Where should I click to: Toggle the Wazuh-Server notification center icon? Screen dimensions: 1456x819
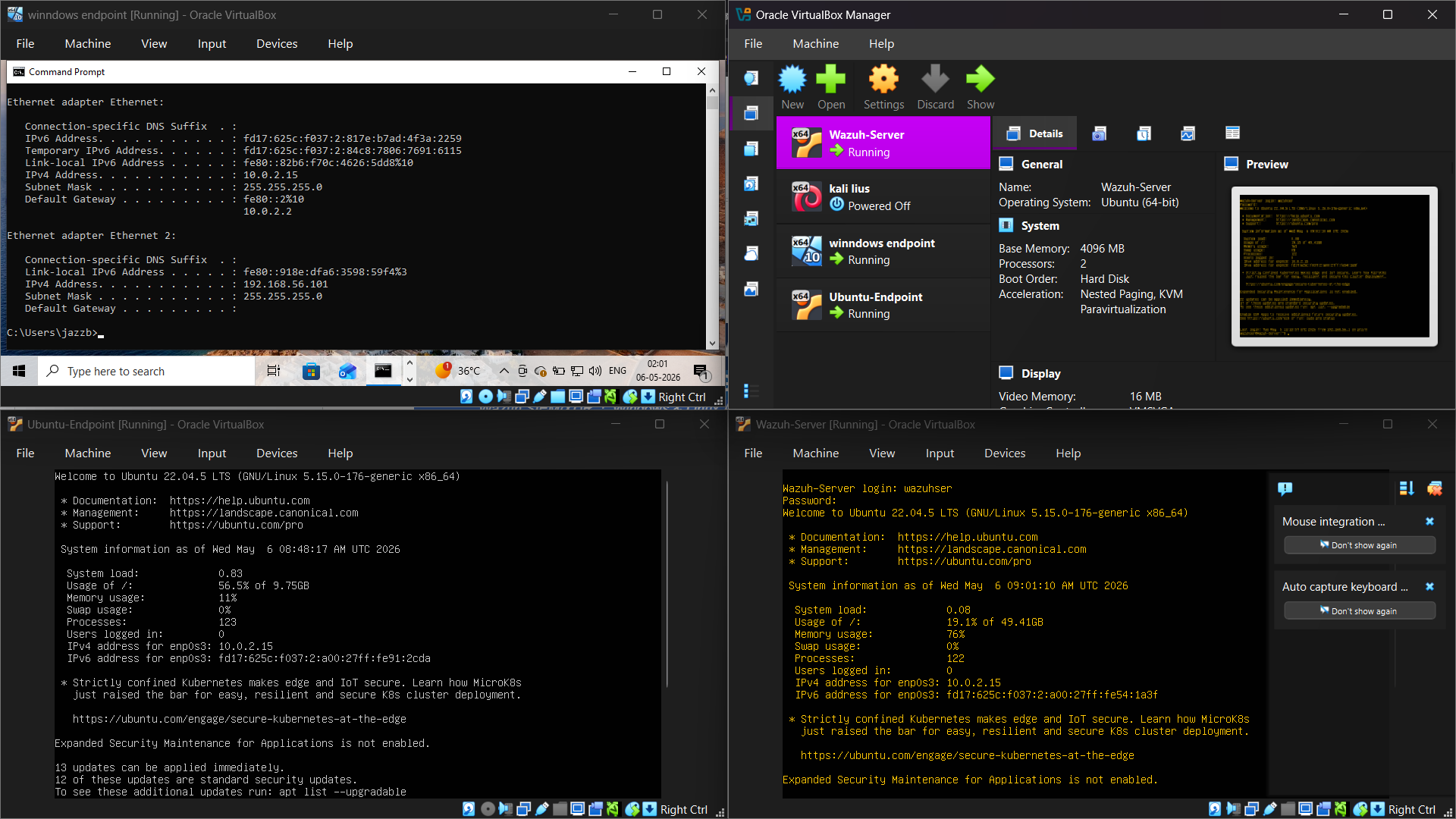[x=1285, y=488]
